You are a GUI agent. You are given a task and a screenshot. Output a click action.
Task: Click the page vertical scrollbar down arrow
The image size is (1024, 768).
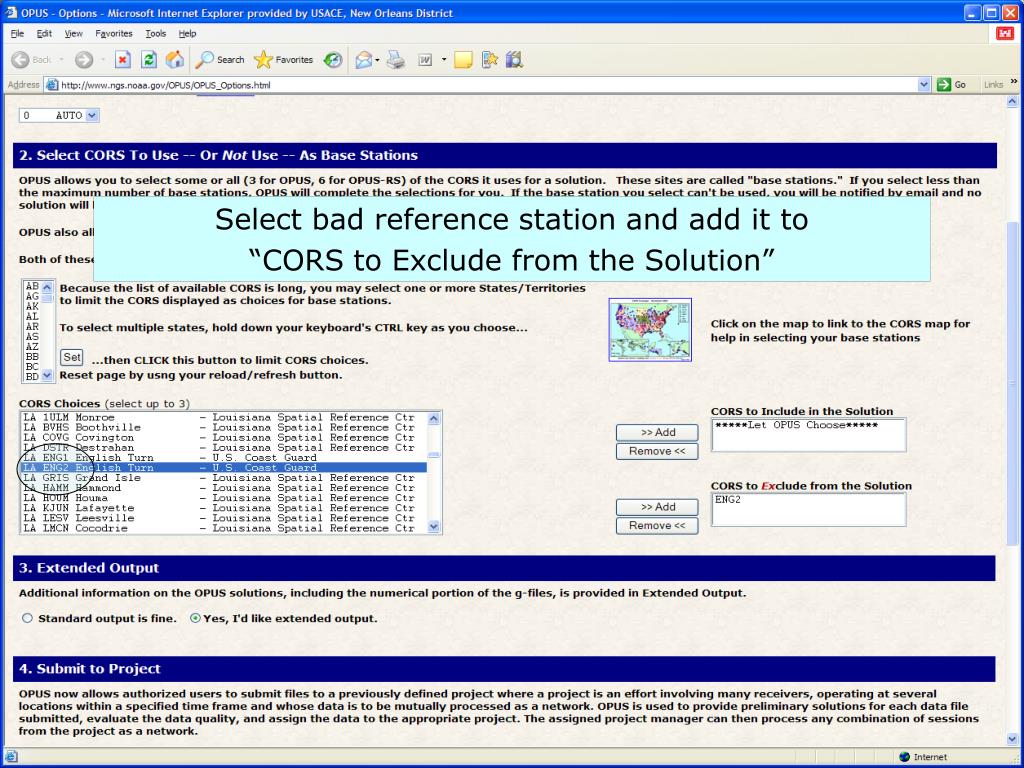point(1012,739)
